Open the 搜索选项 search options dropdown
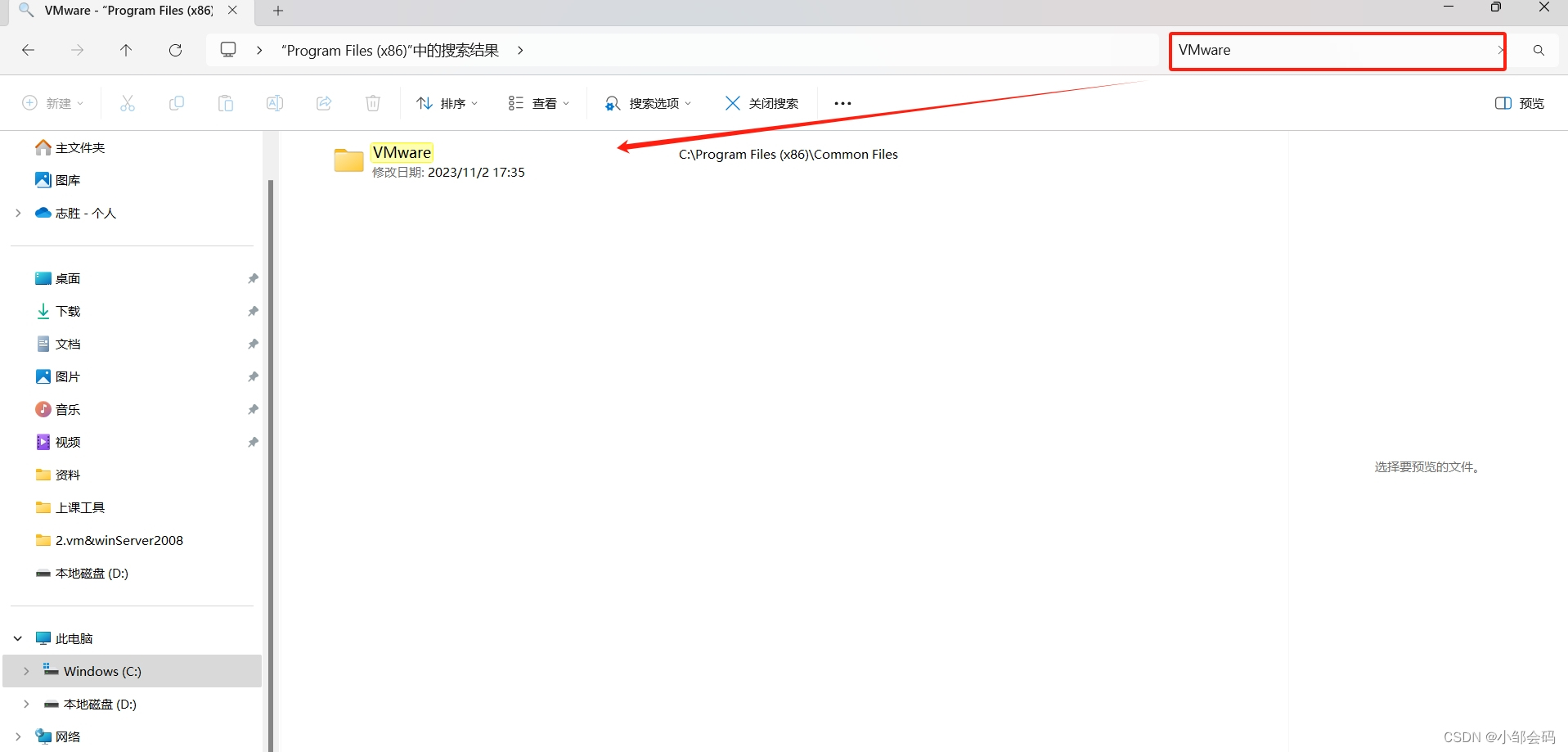This screenshot has width=1568, height=752. coord(648,103)
